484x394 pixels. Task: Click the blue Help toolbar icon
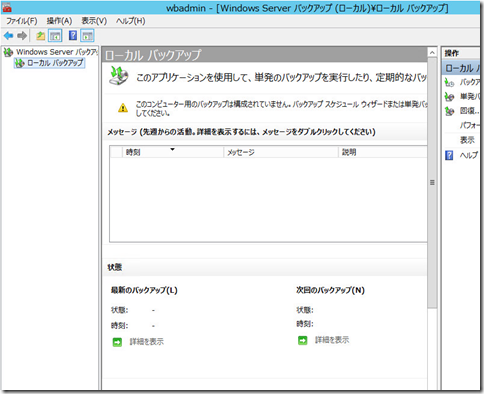[73, 35]
